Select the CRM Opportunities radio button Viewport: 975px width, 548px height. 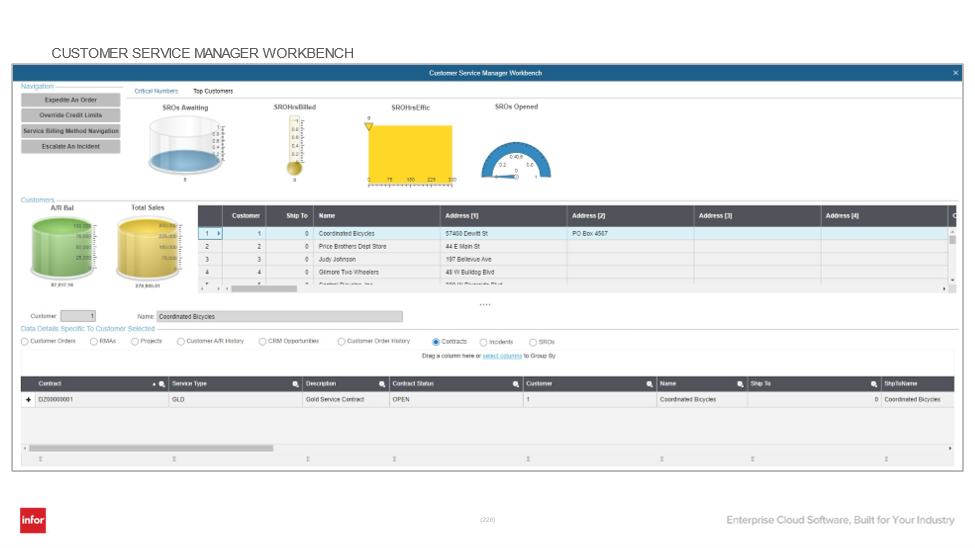coord(262,341)
